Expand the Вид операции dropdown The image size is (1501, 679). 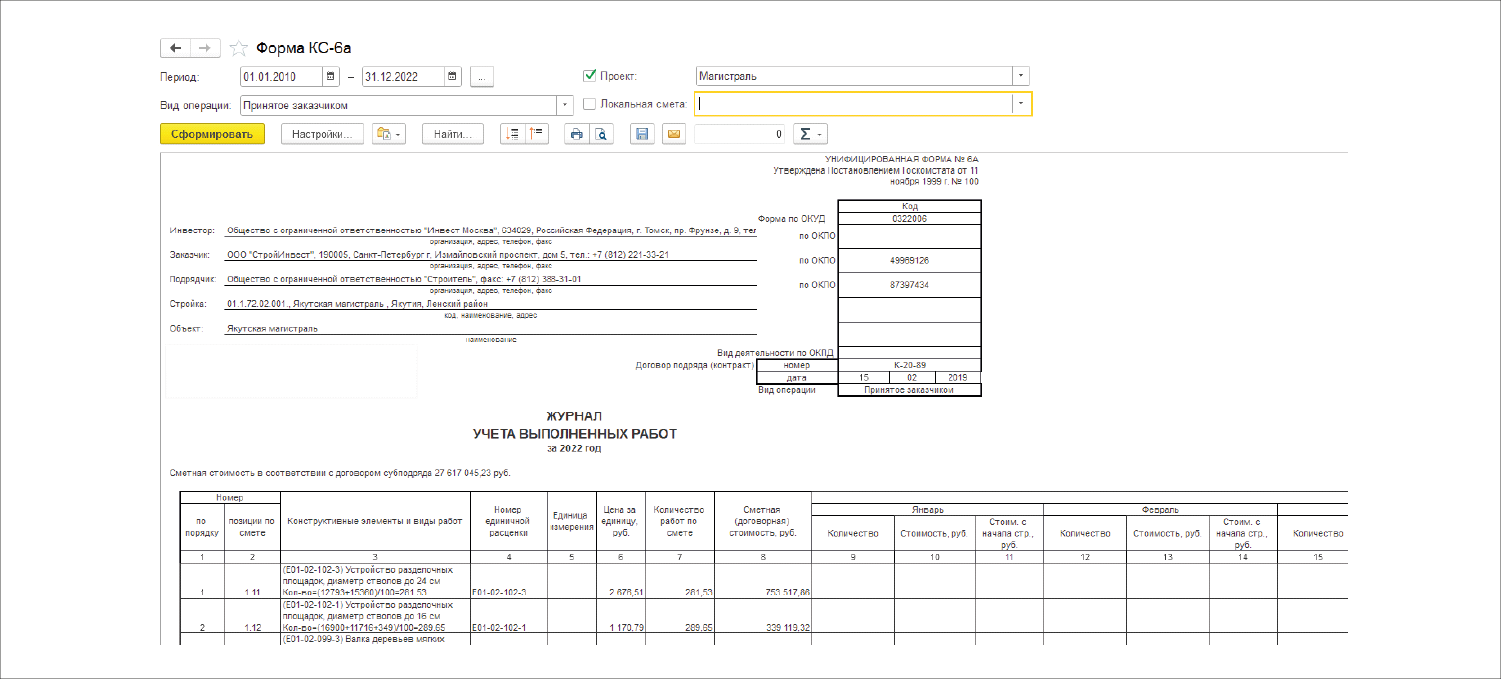coord(565,104)
